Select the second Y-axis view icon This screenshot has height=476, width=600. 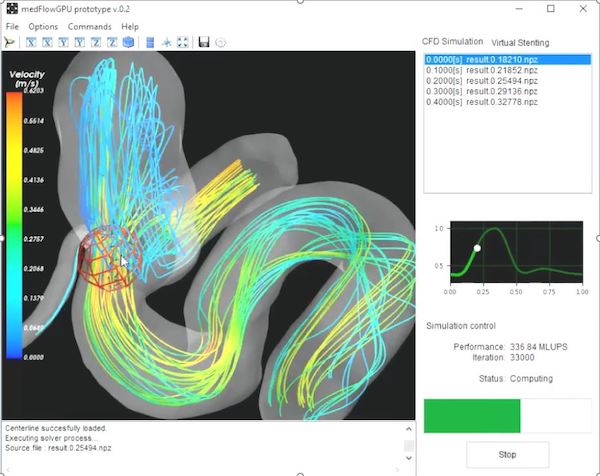tap(80, 42)
